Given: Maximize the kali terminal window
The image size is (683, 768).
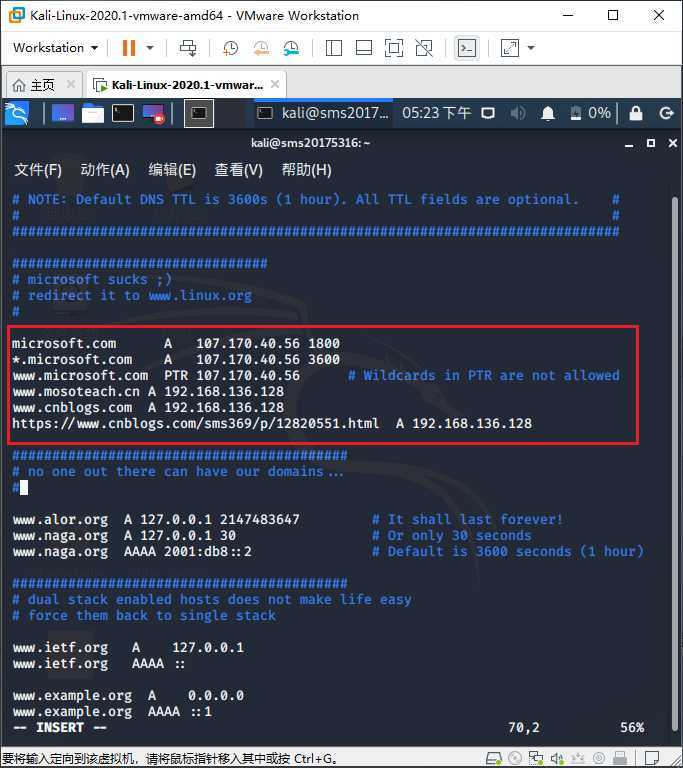Looking at the screenshot, I should pos(651,143).
